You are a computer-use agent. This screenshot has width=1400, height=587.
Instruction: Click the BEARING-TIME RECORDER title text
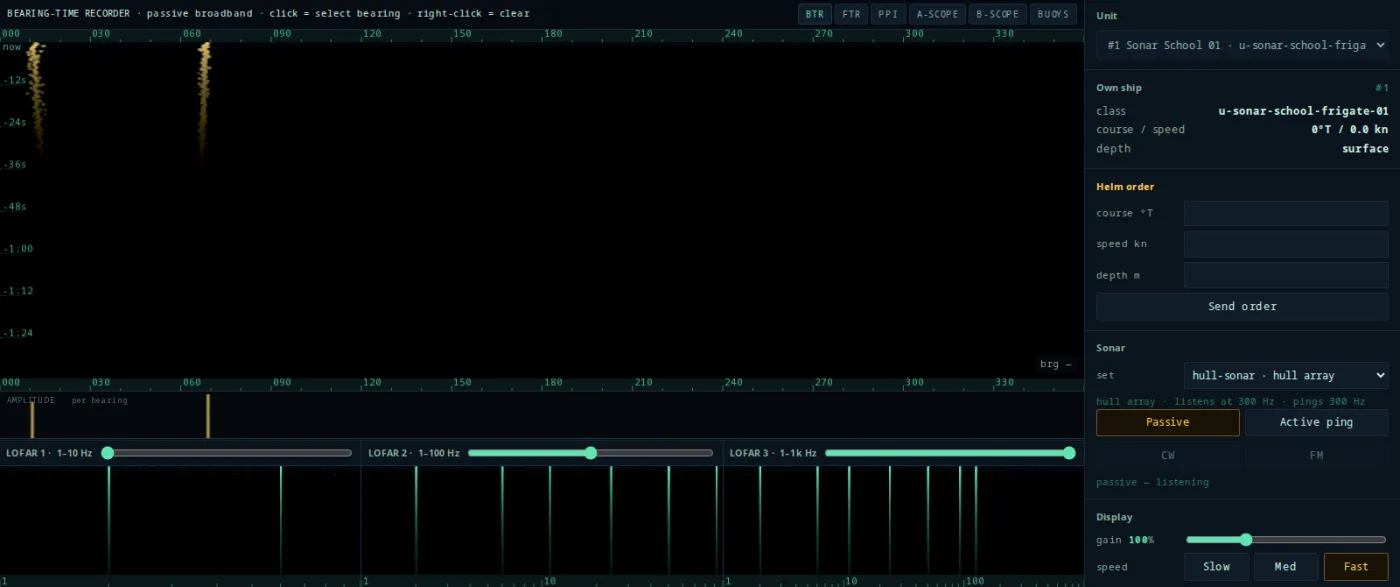[x=68, y=14]
